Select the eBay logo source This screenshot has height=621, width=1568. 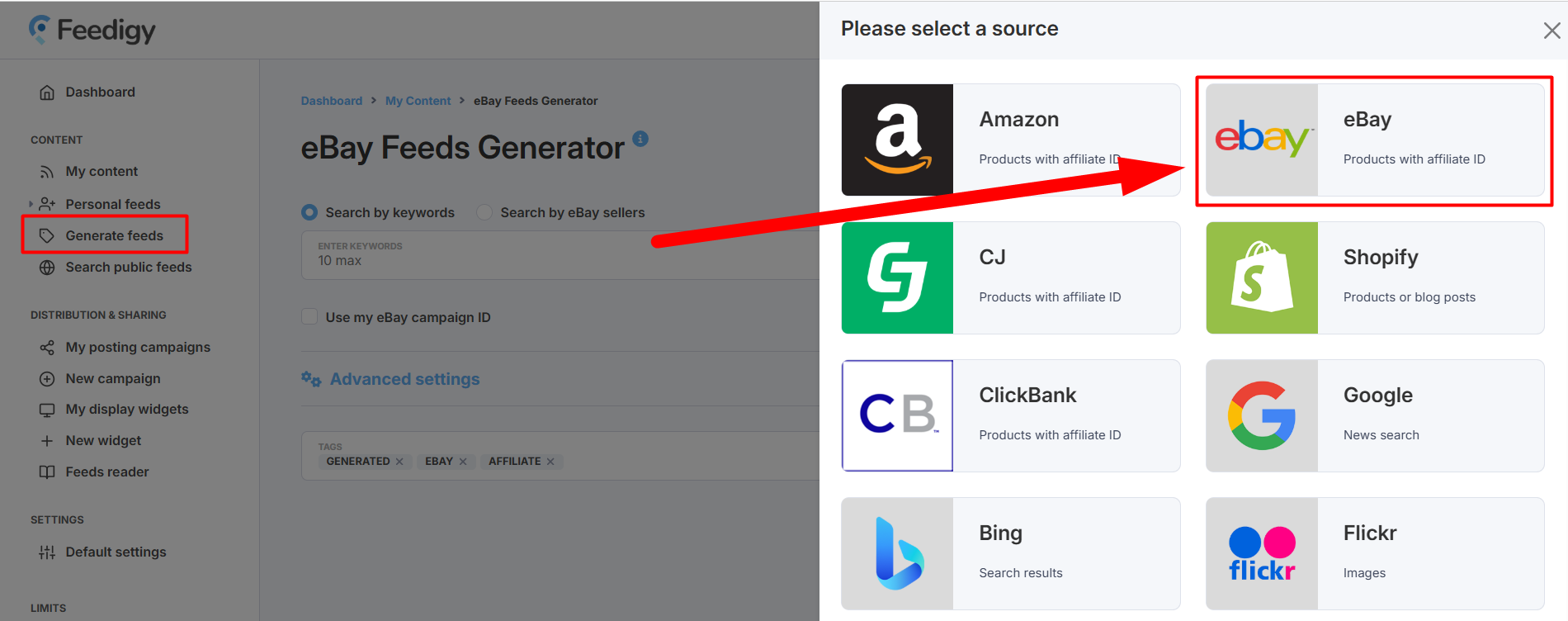click(x=1261, y=140)
